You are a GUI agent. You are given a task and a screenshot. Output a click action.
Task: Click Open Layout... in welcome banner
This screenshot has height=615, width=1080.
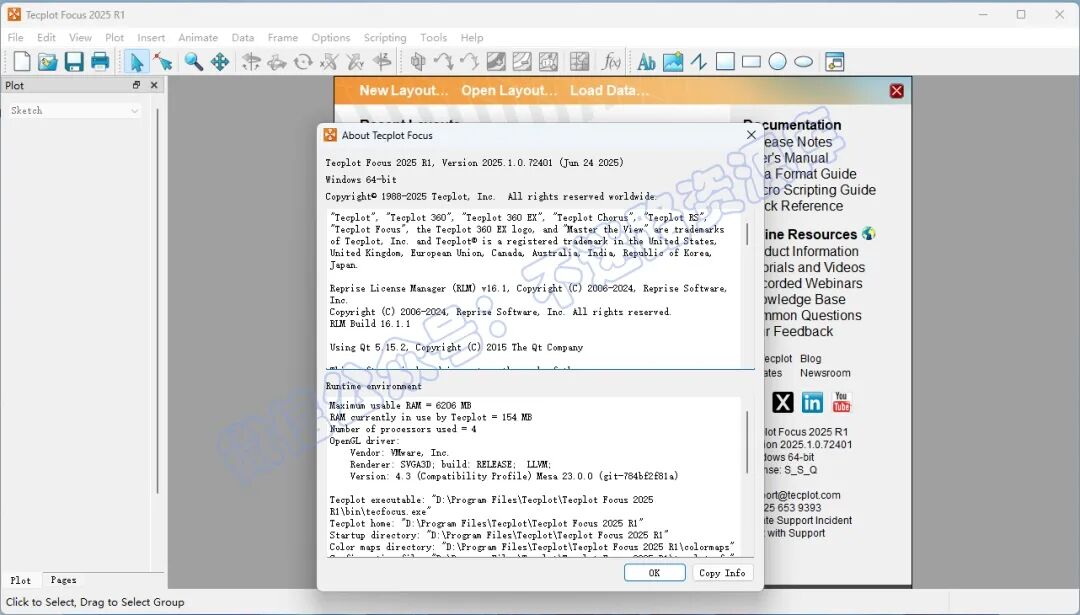coord(509,90)
